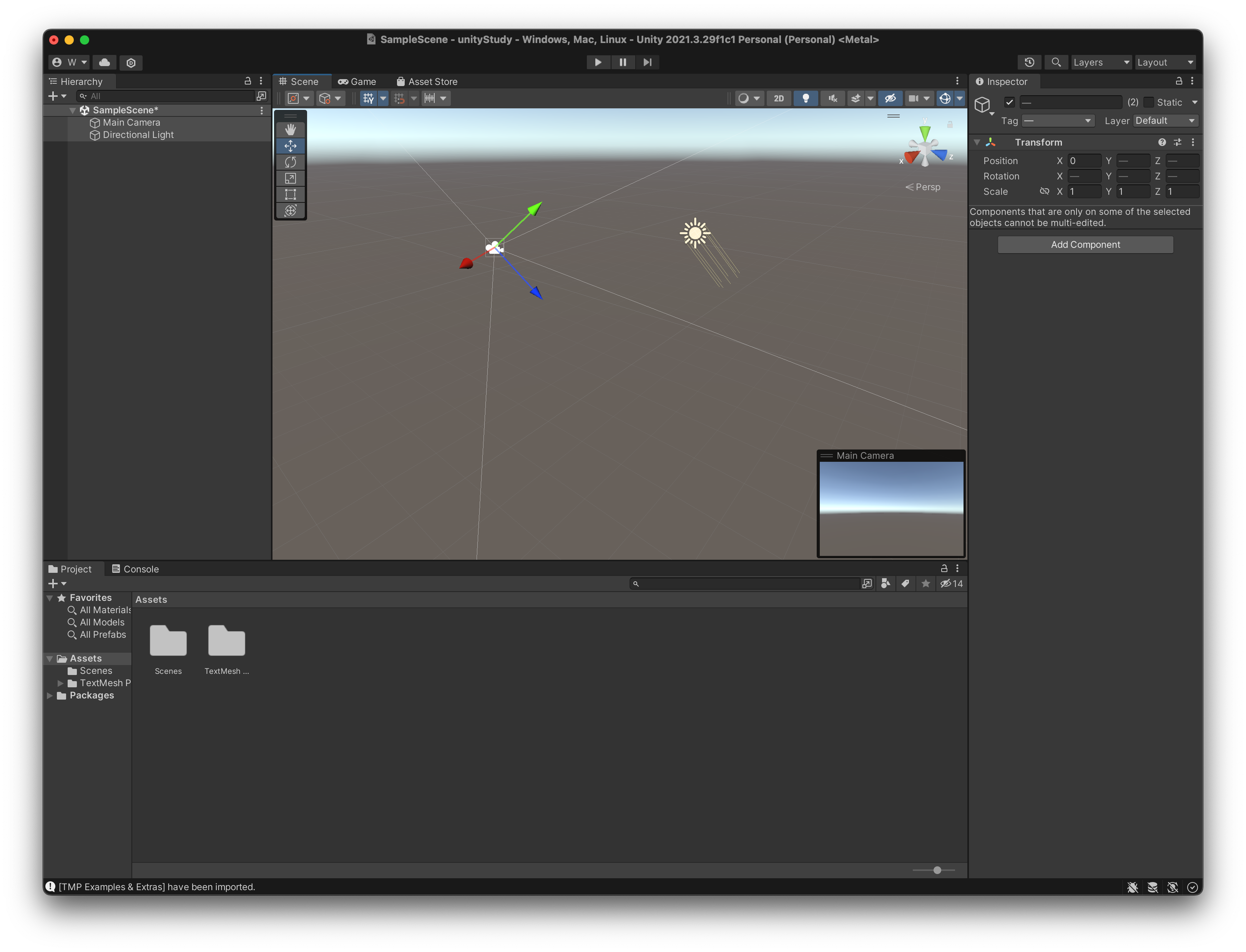Open the Layer Default dropdown

[x=1166, y=121]
